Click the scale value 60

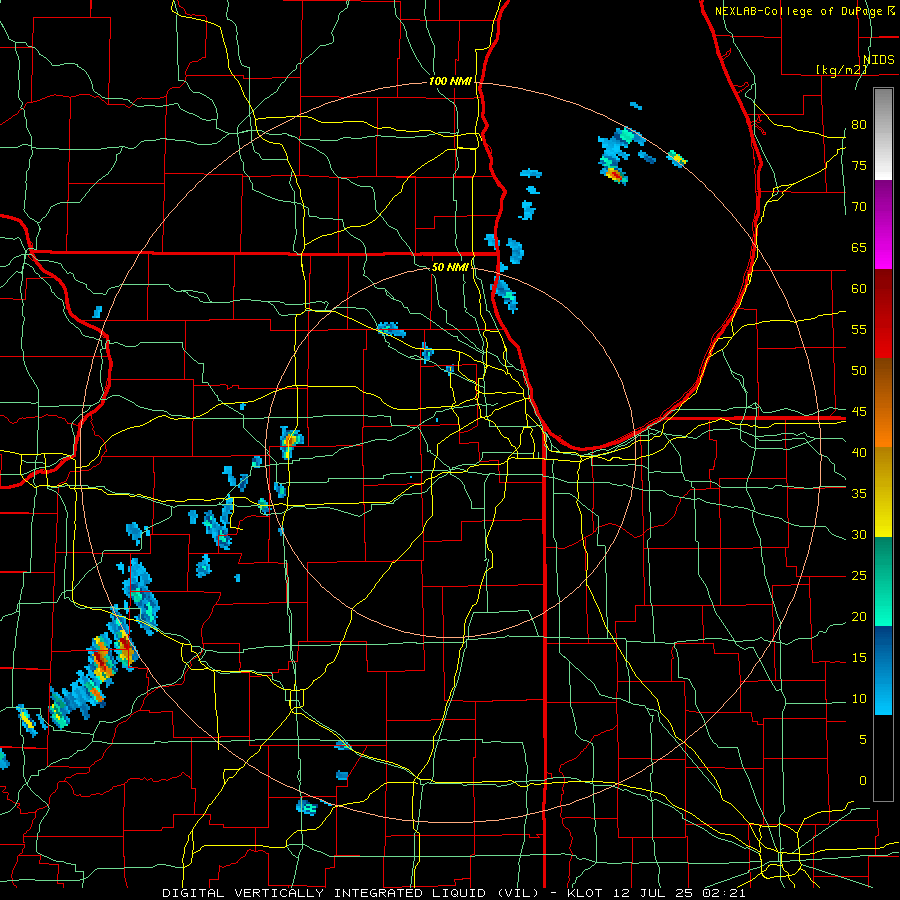859,289
